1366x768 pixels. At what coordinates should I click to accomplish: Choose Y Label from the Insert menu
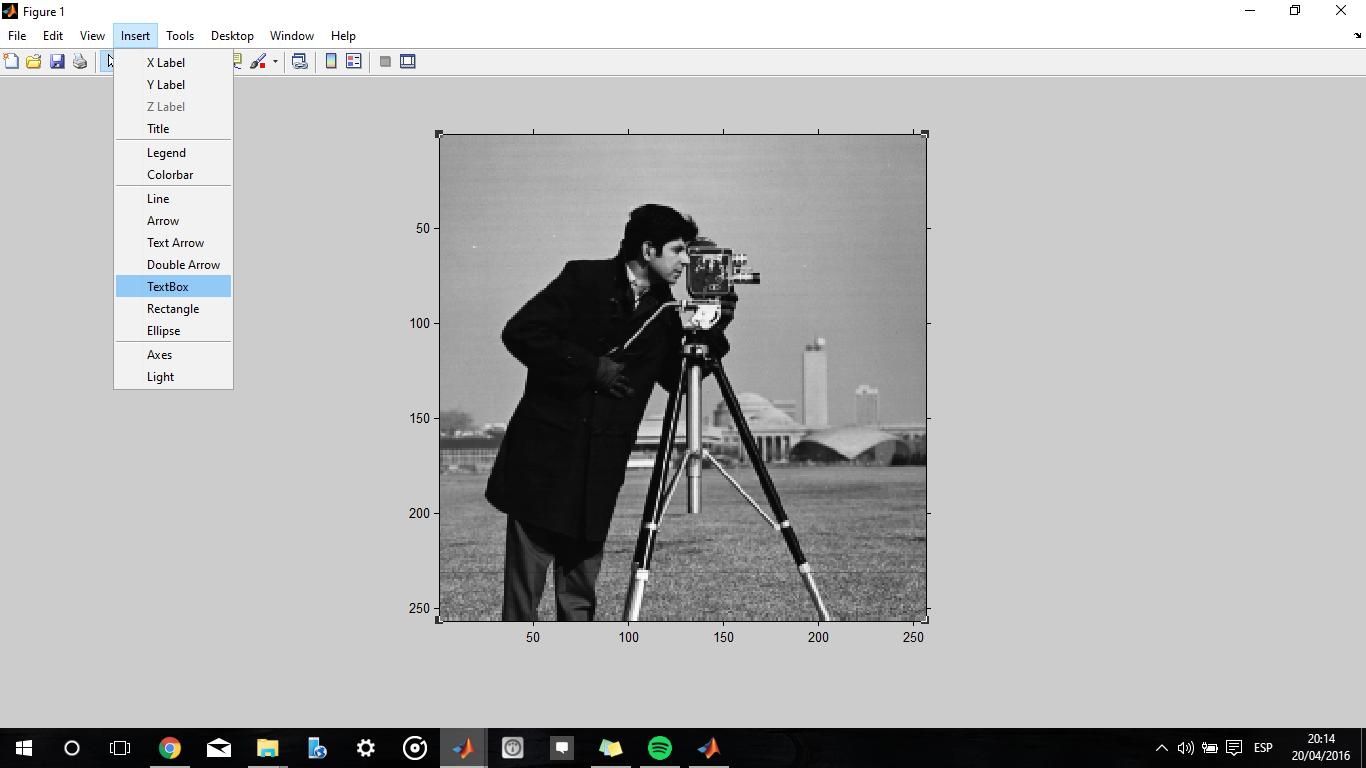173,85
